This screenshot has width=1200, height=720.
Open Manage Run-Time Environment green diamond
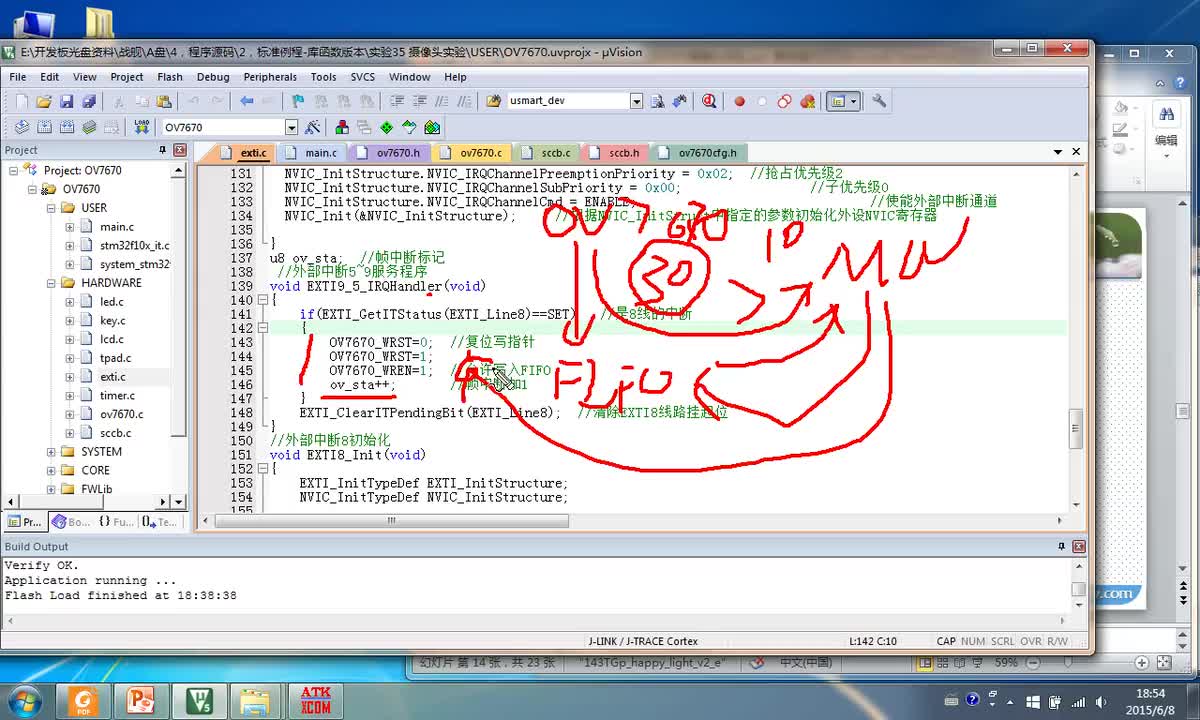click(x=386, y=127)
